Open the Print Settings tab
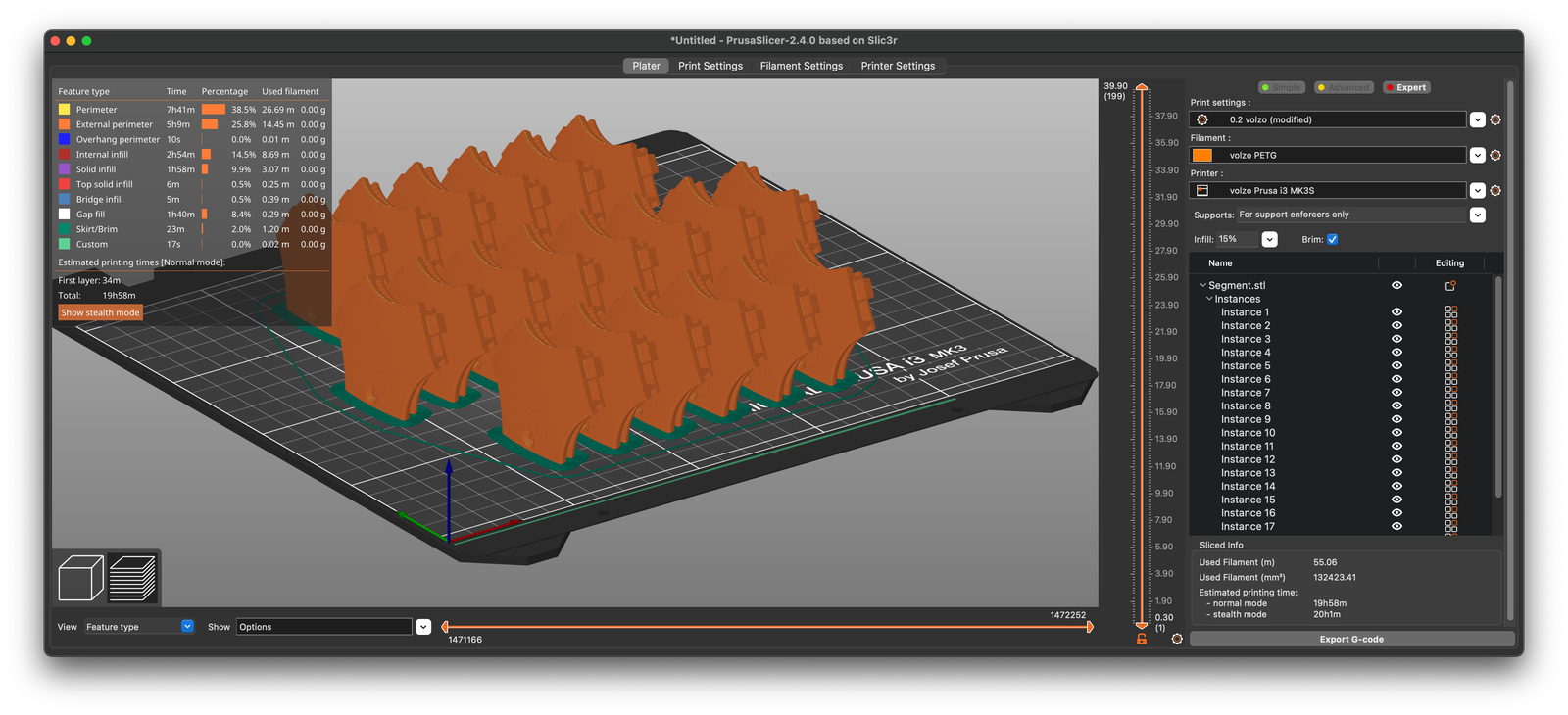 pos(710,66)
